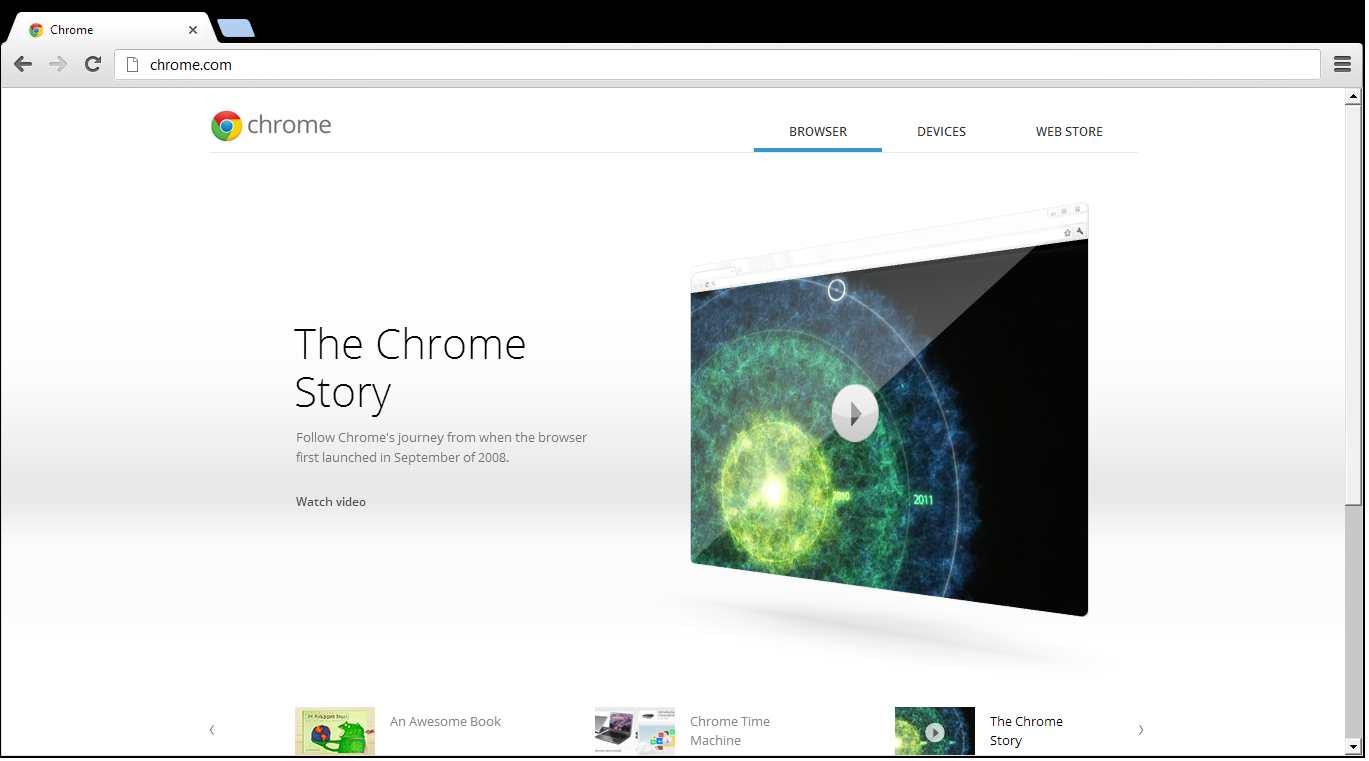Click The Chrome Story carousel label
The image size is (1369, 761).
point(1026,731)
